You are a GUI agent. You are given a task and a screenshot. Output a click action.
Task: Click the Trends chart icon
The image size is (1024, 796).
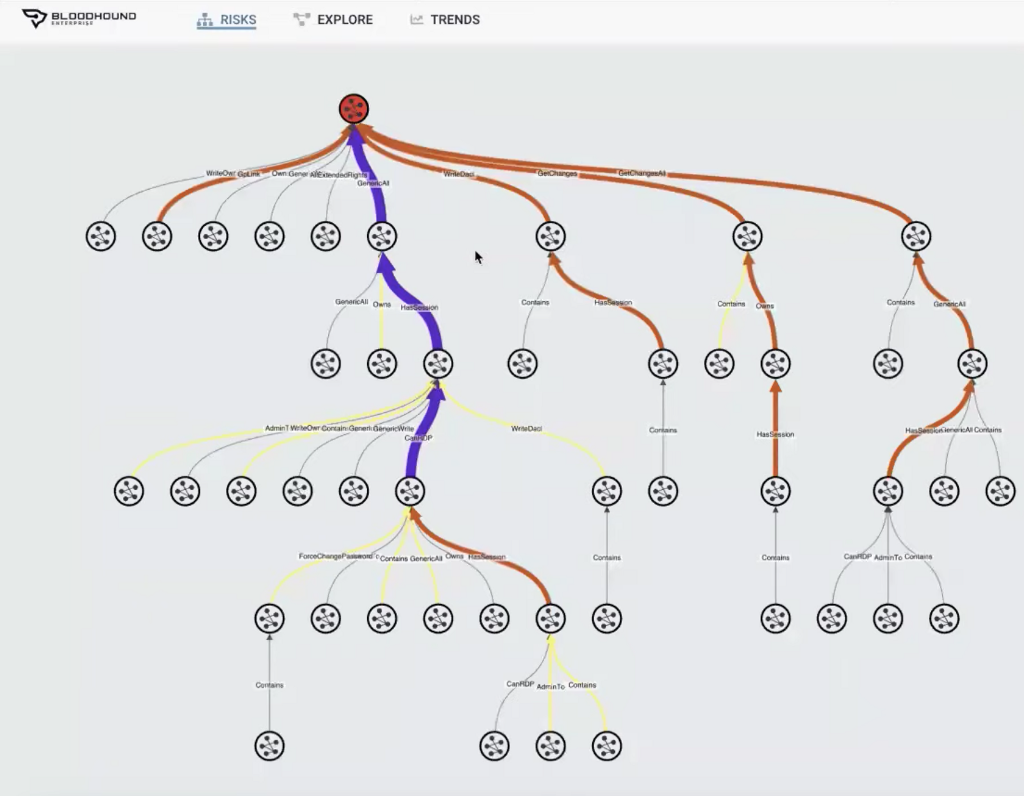click(417, 20)
